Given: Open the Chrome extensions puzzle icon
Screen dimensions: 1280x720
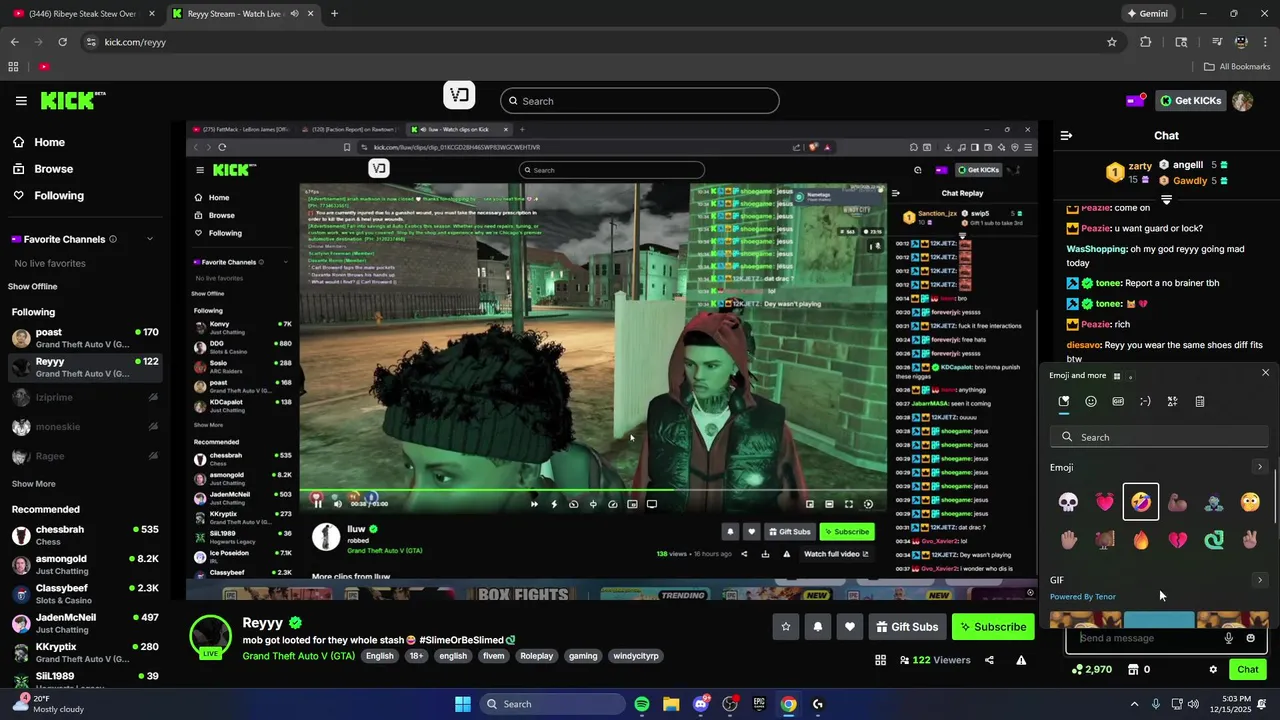Looking at the screenshot, I should 1146,42.
